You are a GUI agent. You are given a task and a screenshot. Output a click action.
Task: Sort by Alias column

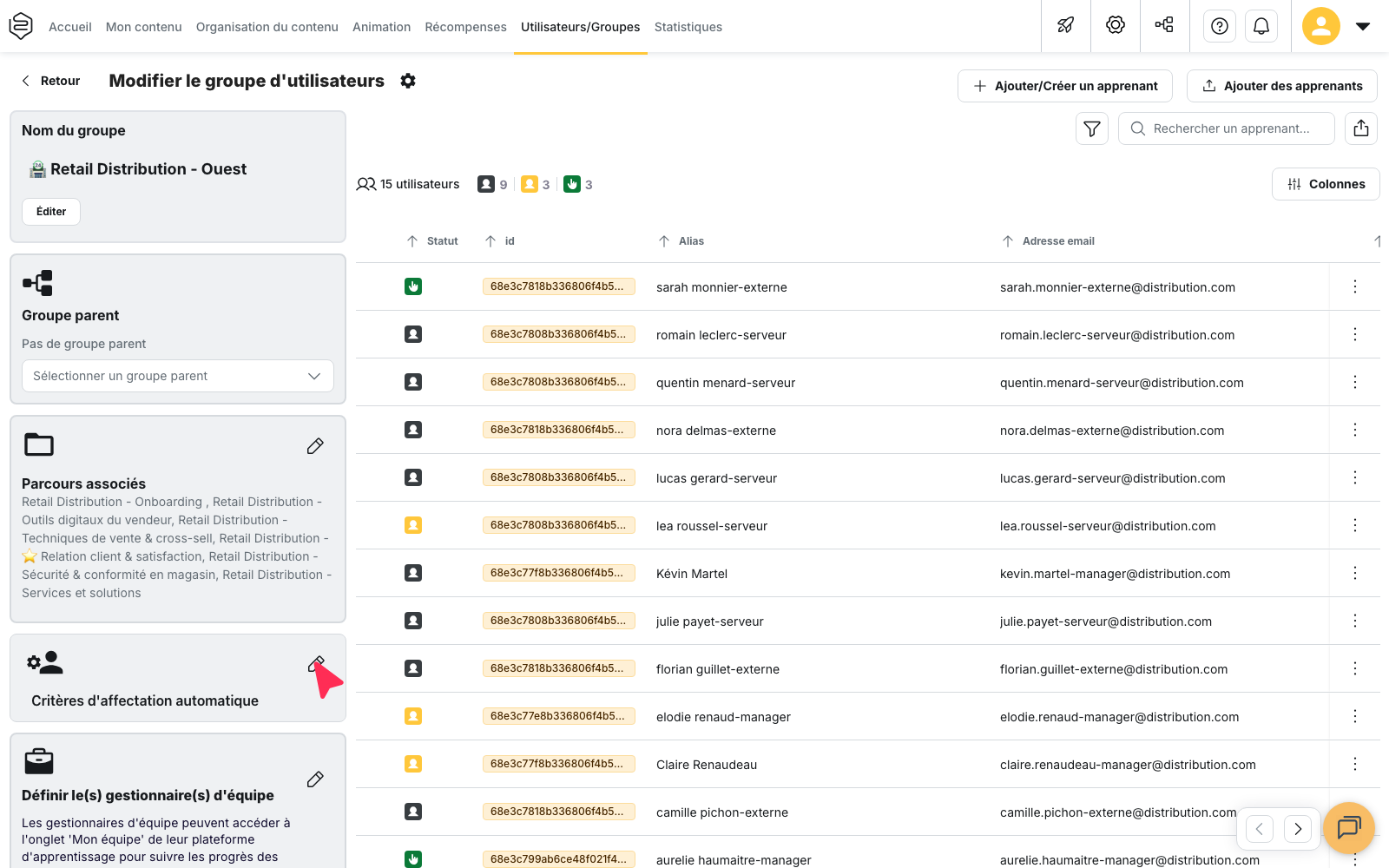point(681,241)
